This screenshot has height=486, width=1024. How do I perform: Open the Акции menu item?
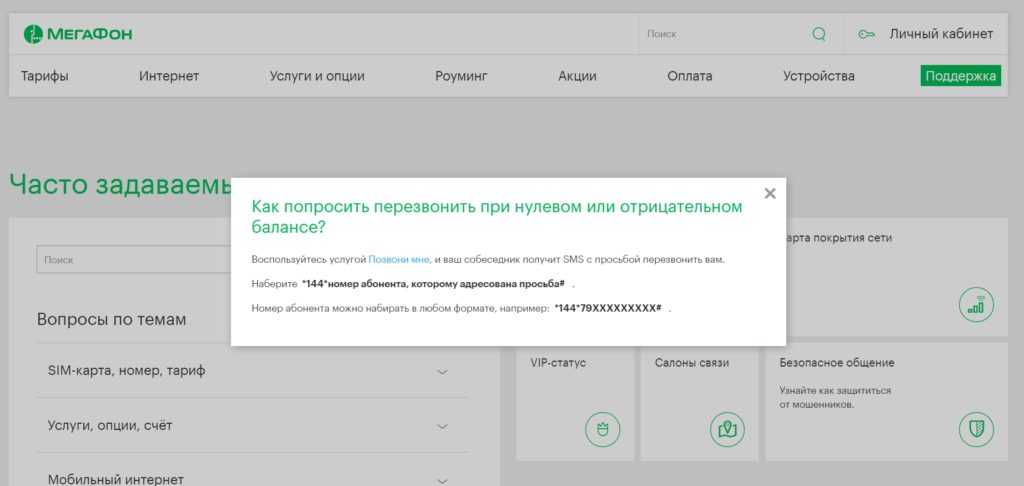point(577,76)
